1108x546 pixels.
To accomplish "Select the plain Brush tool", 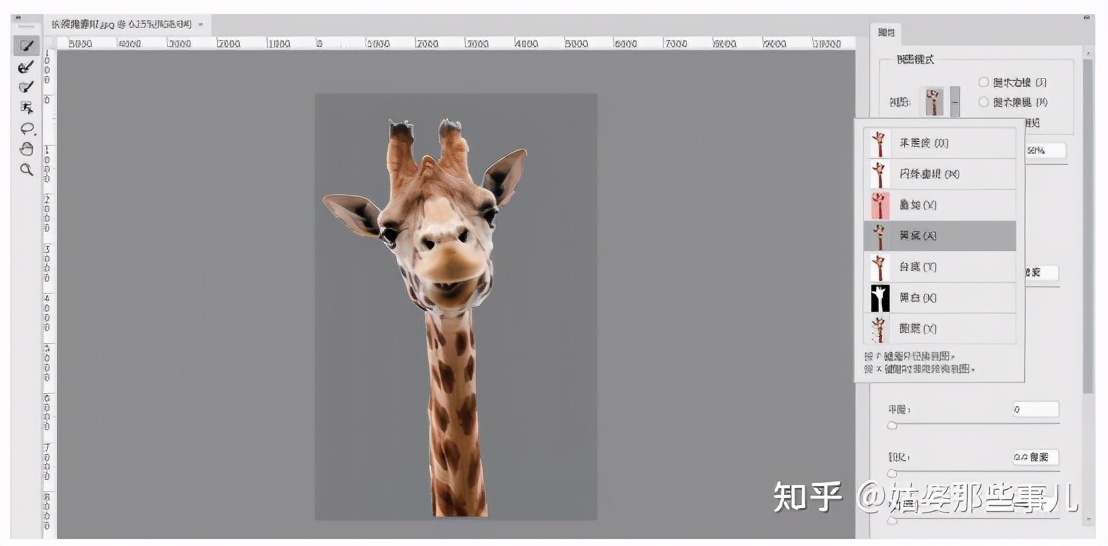I will pos(27,87).
